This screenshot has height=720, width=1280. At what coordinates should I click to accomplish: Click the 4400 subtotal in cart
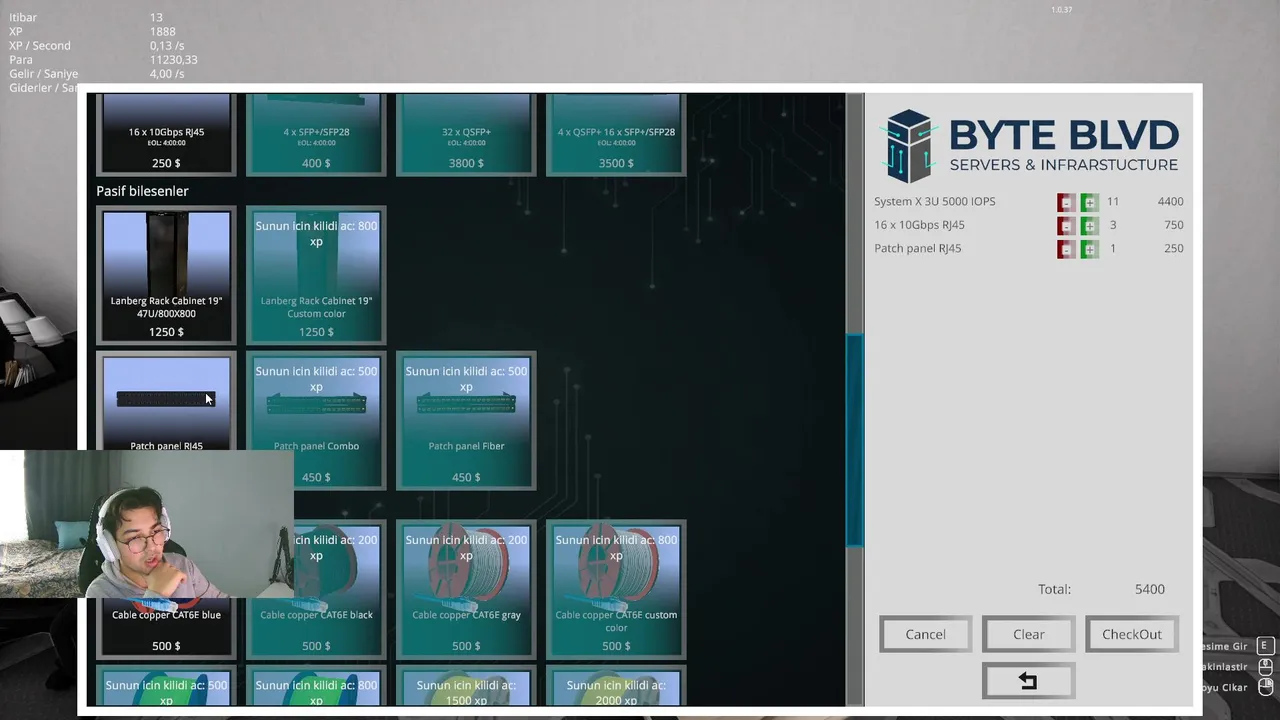(1170, 202)
